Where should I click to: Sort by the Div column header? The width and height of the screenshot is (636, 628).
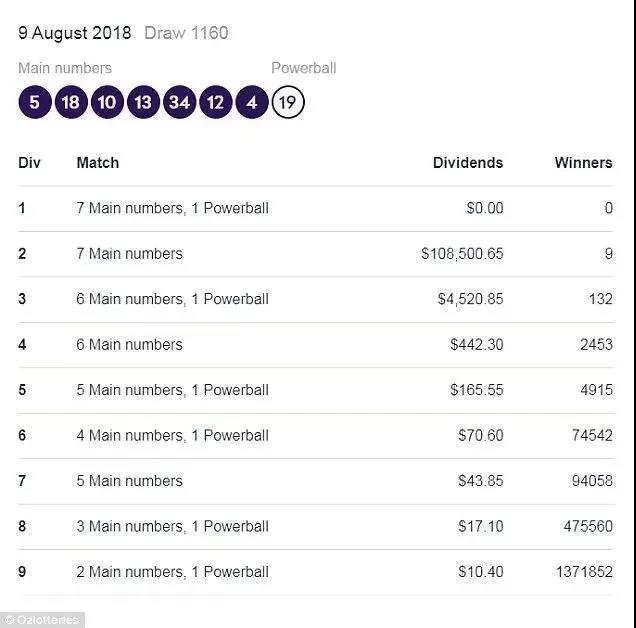click(29, 162)
